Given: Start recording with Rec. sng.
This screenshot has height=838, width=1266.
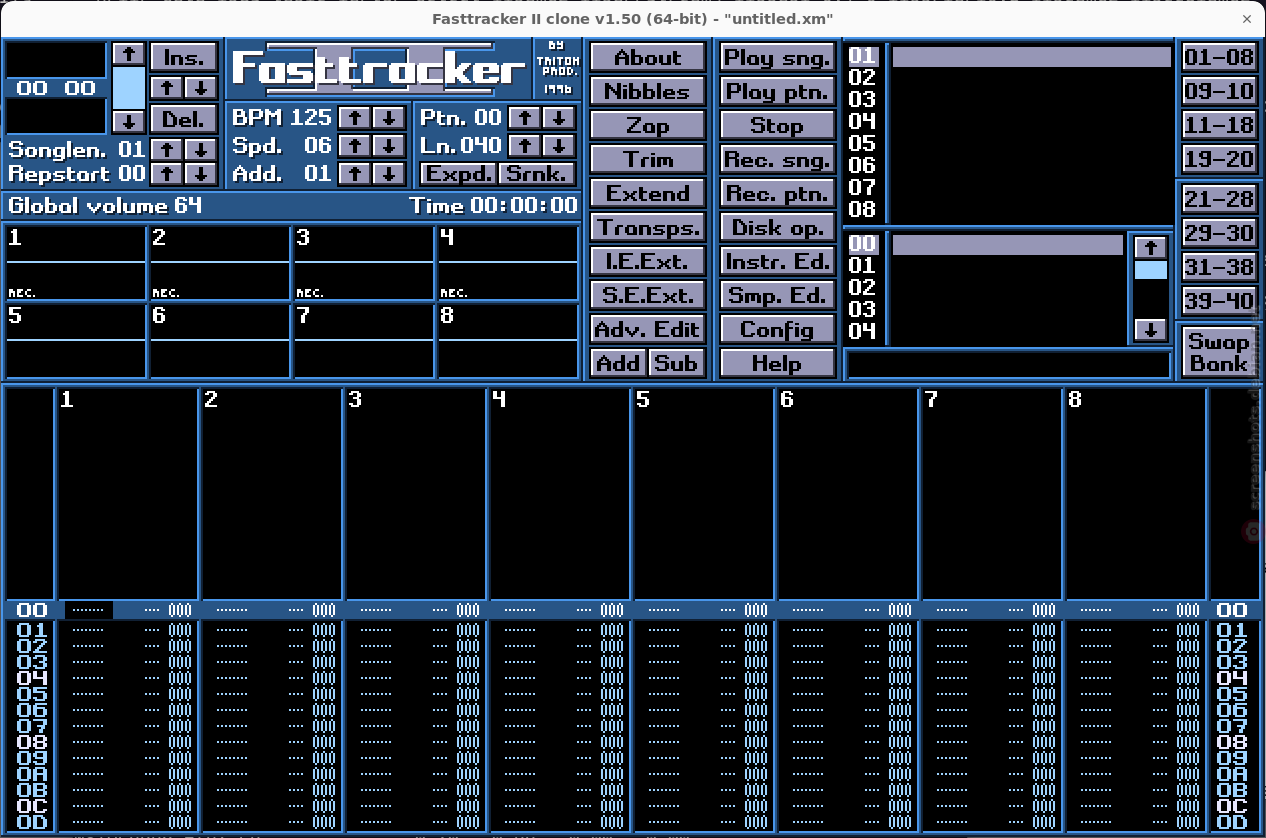Looking at the screenshot, I should coord(777,159).
